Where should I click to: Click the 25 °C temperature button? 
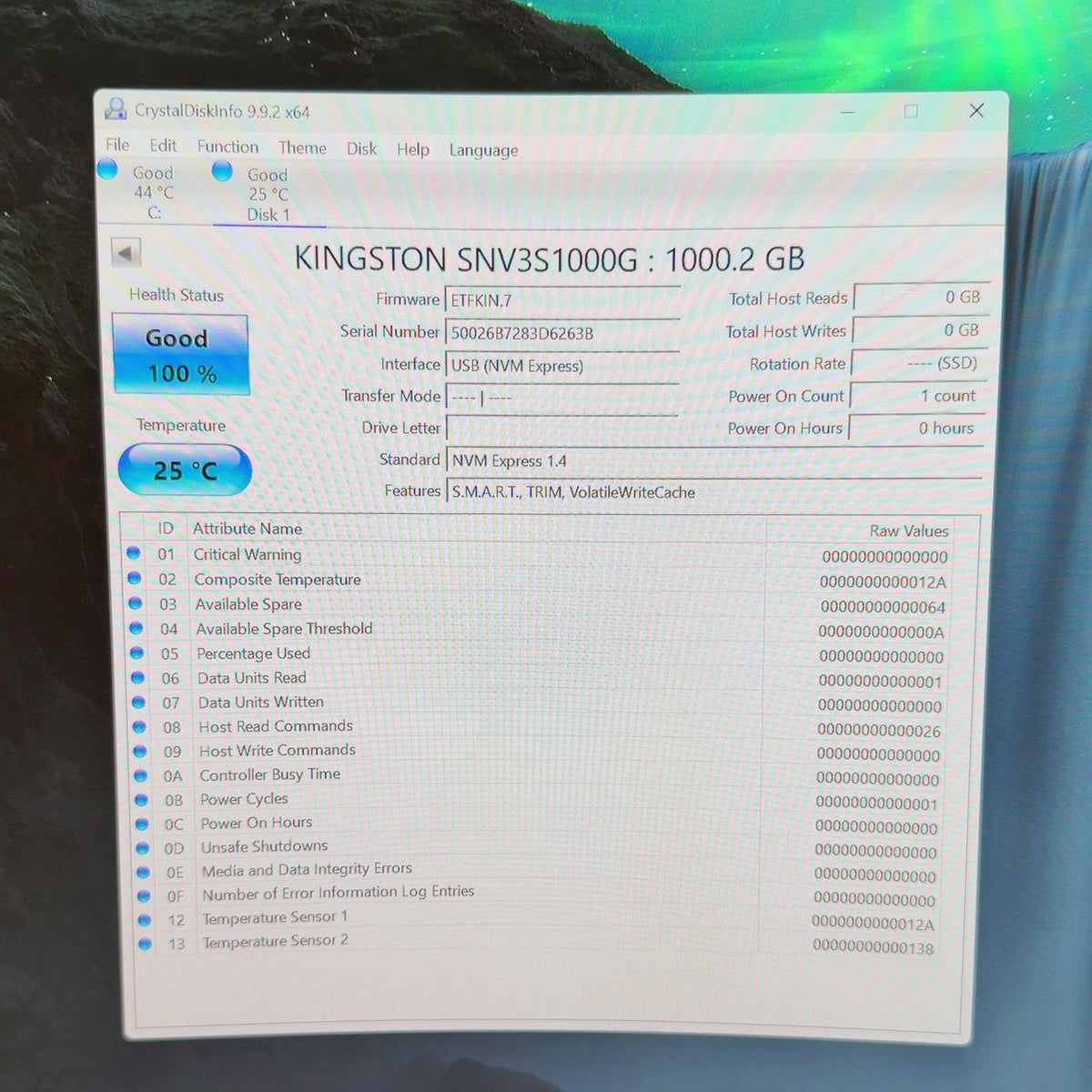185,470
